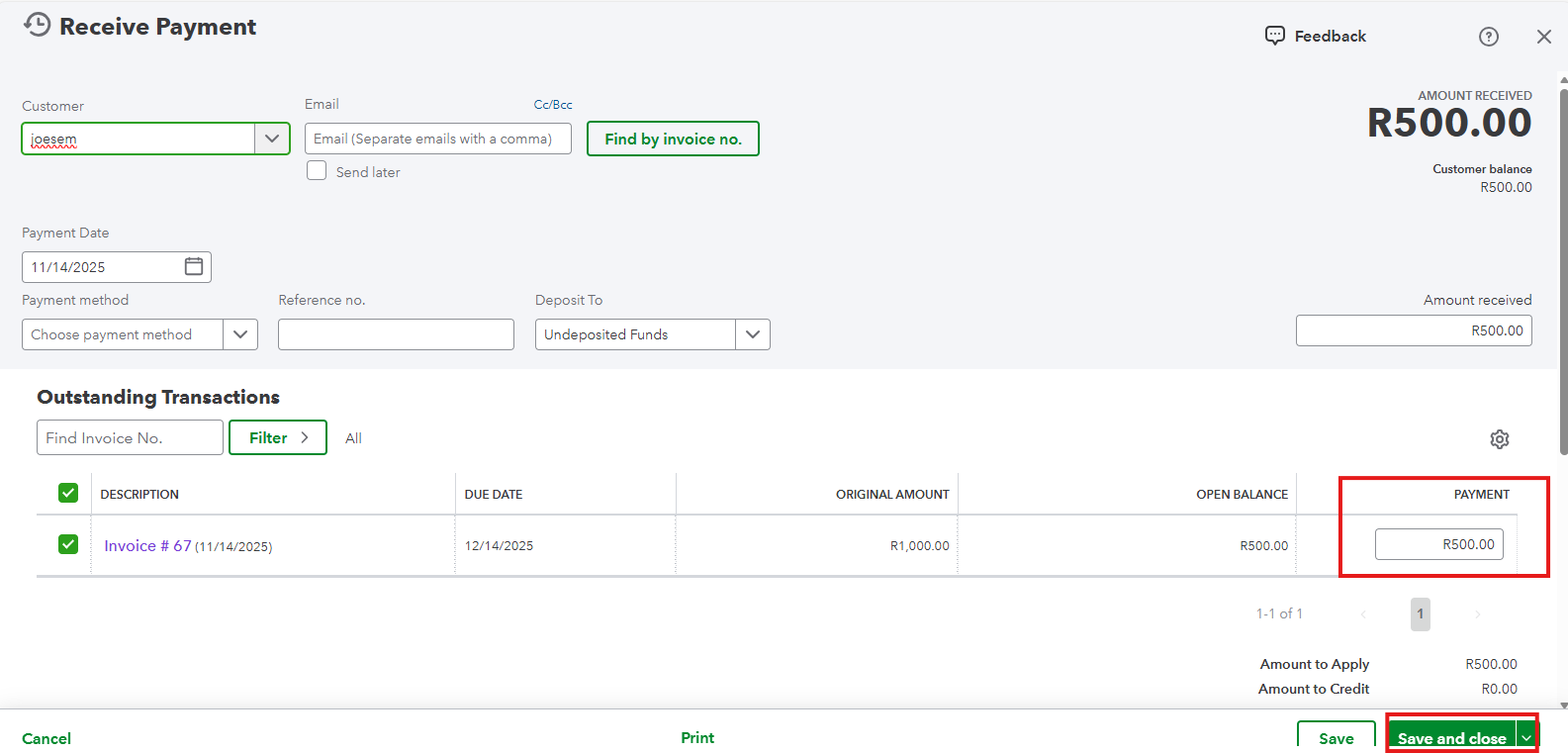Open the Filter menu for transactions
The image size is (1568, 753).
(x=278, y=437)
